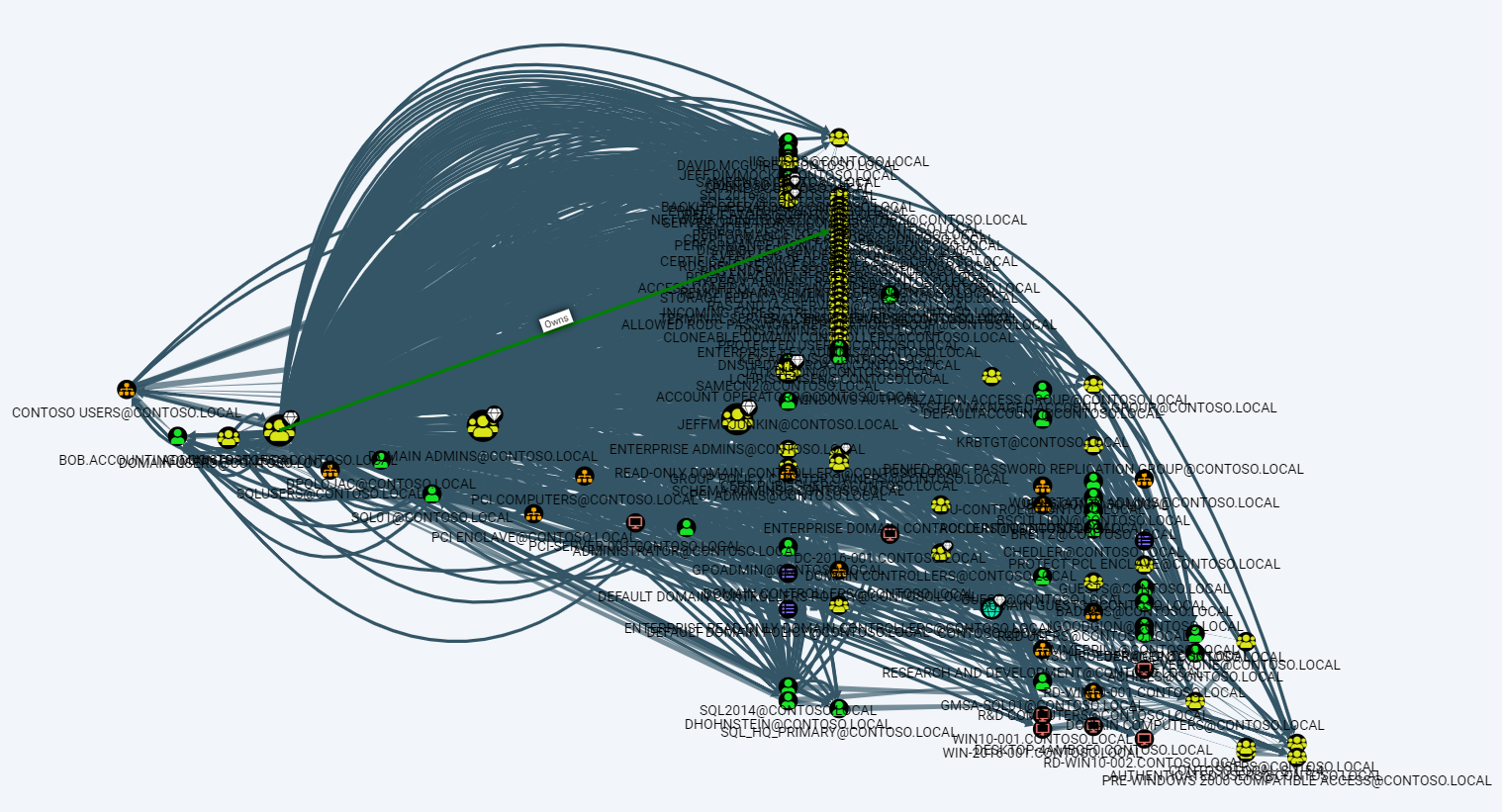The width and height of the screenshot is (1502, 812).
Task: Click the PROTECT PCI ENCLAVE GPO node
Action: [x=1145, y=540]
